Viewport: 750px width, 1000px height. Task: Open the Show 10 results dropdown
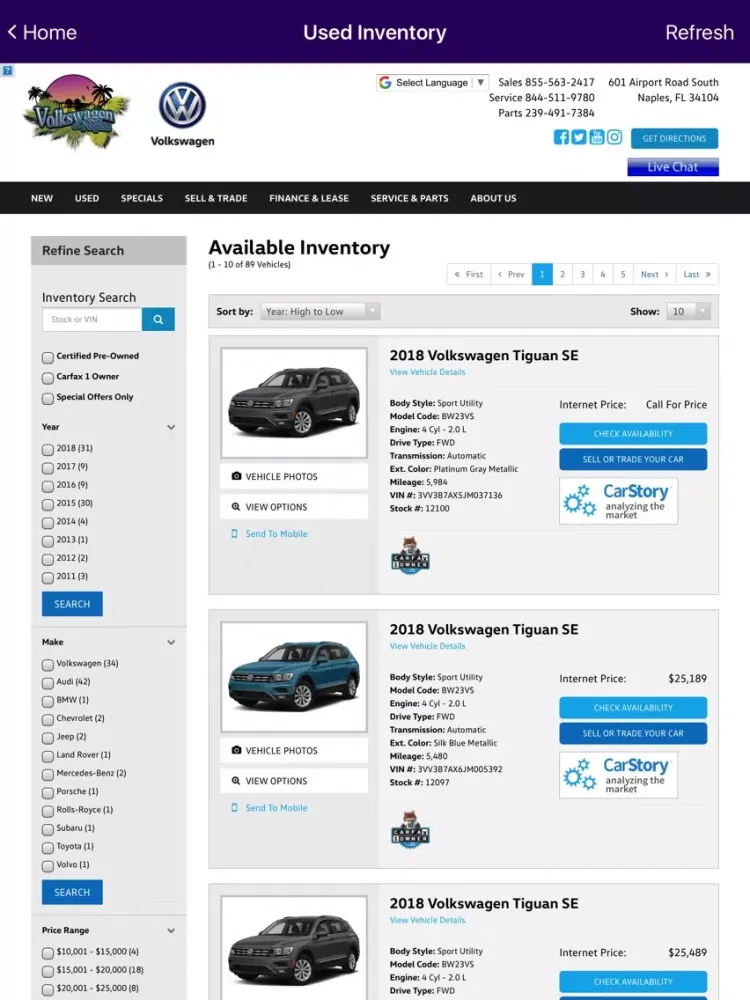(688, 311)
